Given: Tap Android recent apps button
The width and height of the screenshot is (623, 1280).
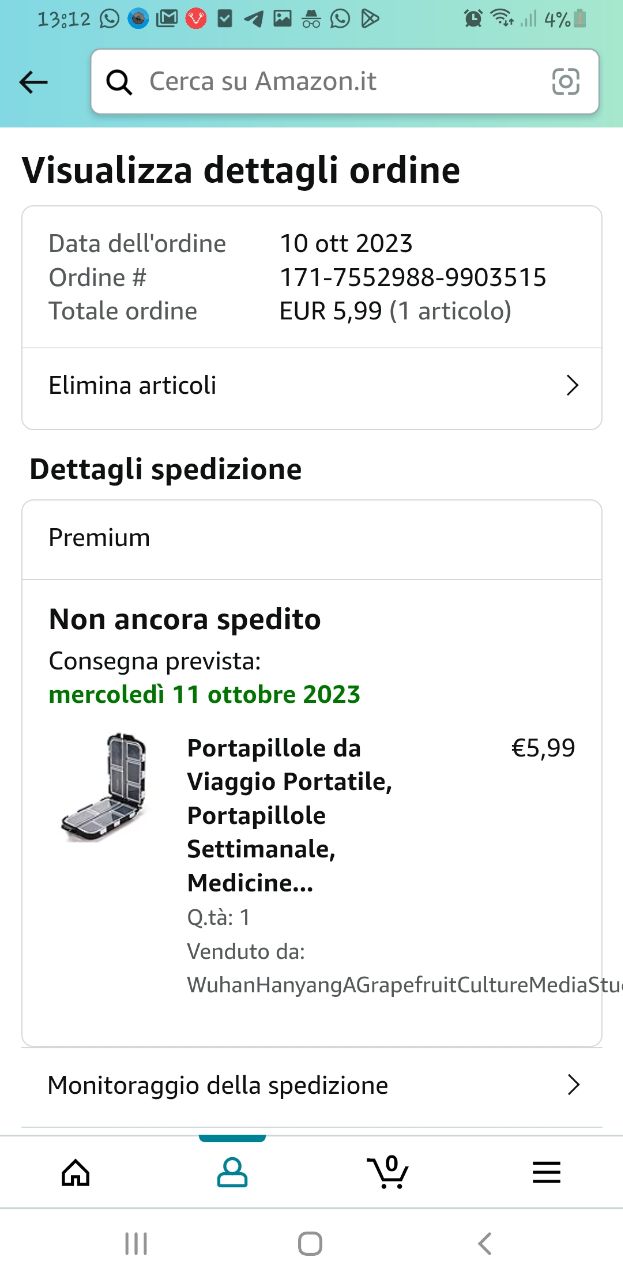Looking at the screenshot, I should pyautogui.click(x=136, y=1243).
